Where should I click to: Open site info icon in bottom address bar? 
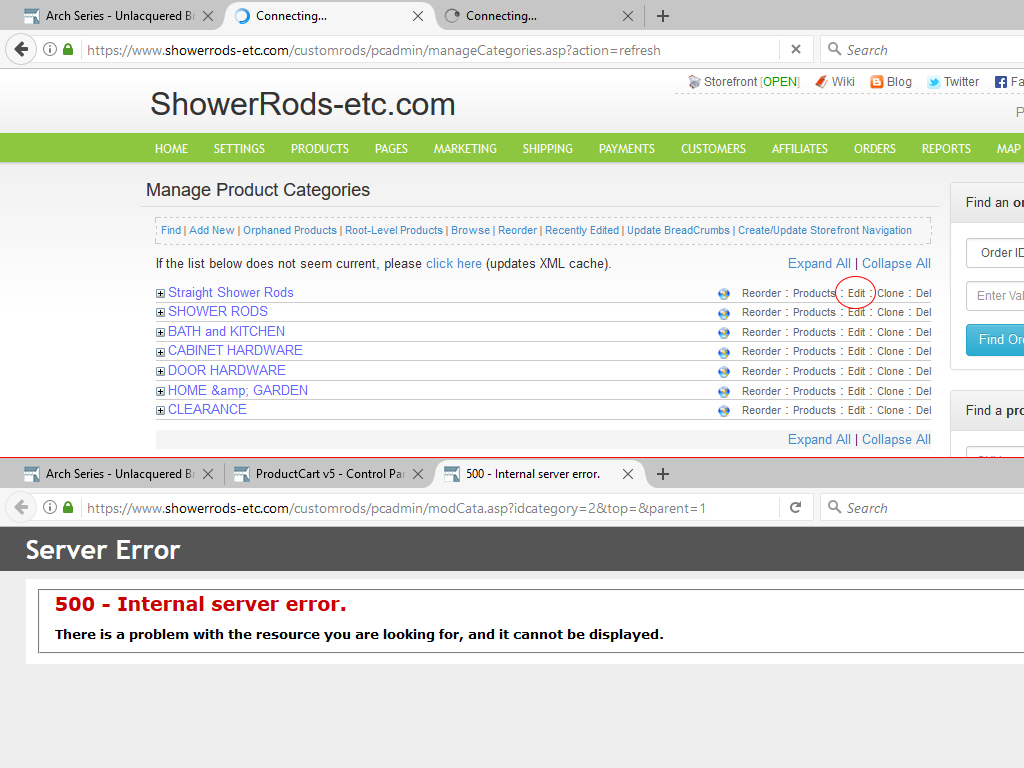click(50, 507)
